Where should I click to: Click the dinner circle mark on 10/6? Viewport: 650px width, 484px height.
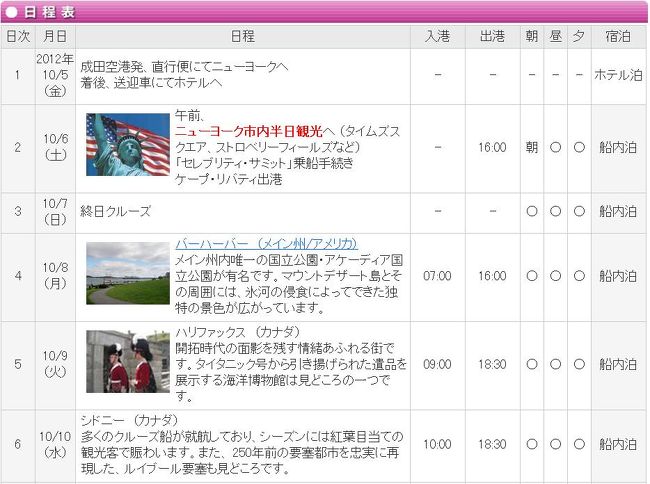click(579, 147)
